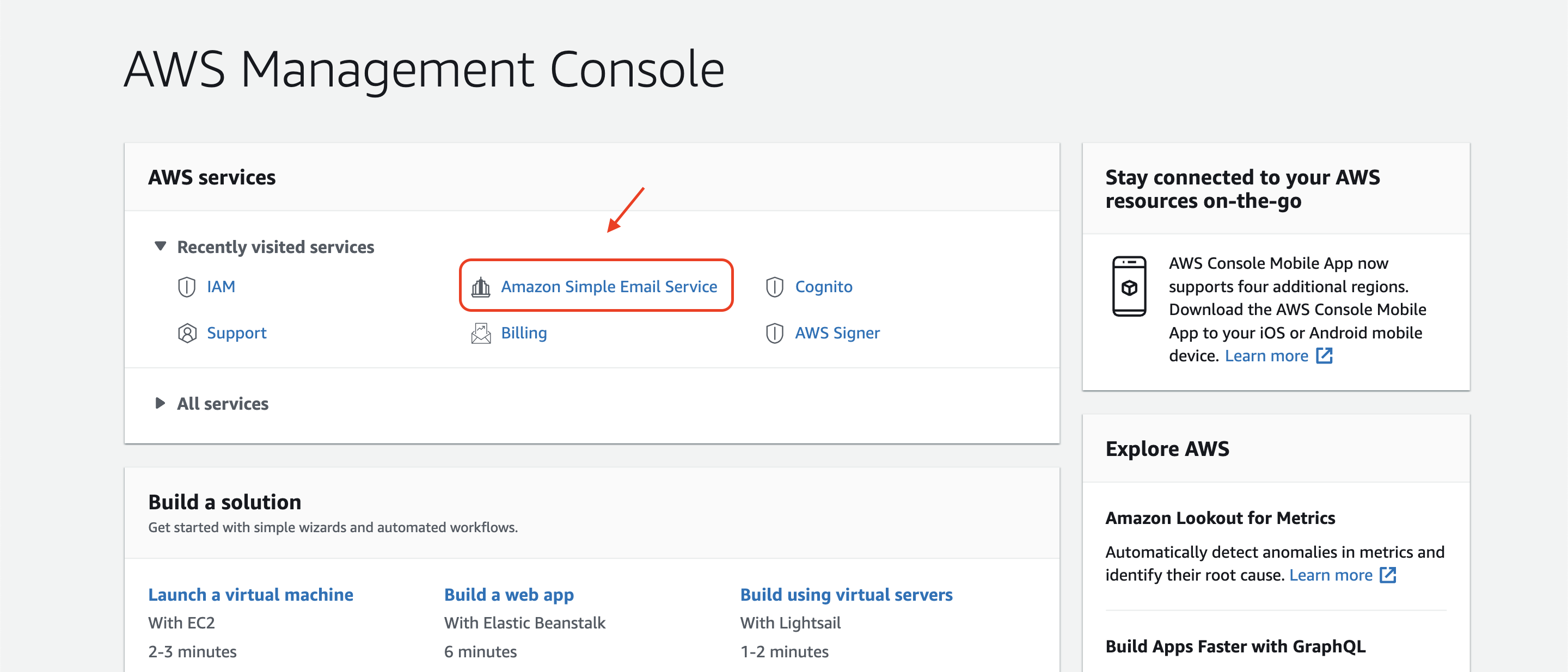Click external link icon next to Lookout for Metrics Learn more

pyautogui.click(x=1388, y=575)
